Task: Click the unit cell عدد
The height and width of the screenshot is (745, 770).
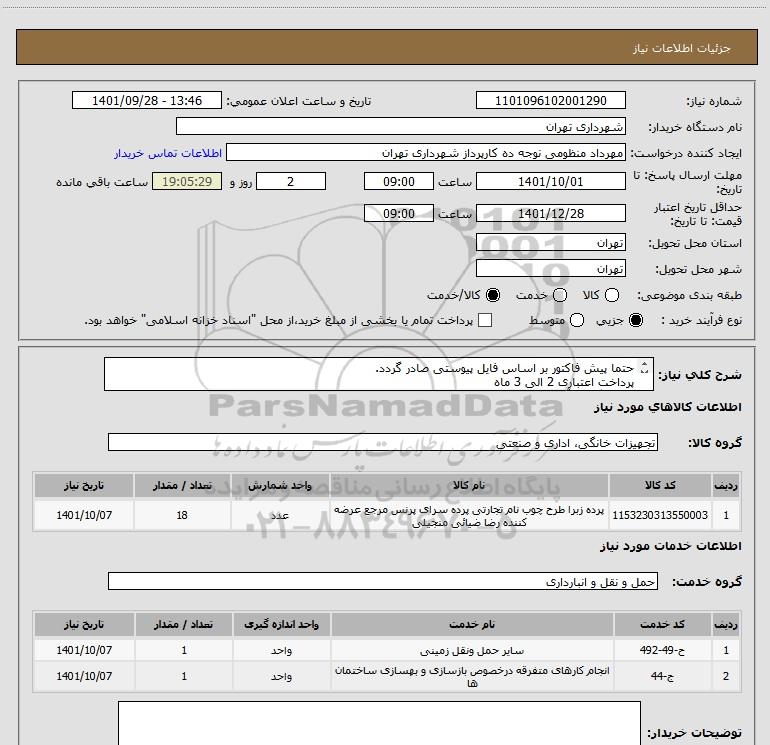Action: [280, 515]
